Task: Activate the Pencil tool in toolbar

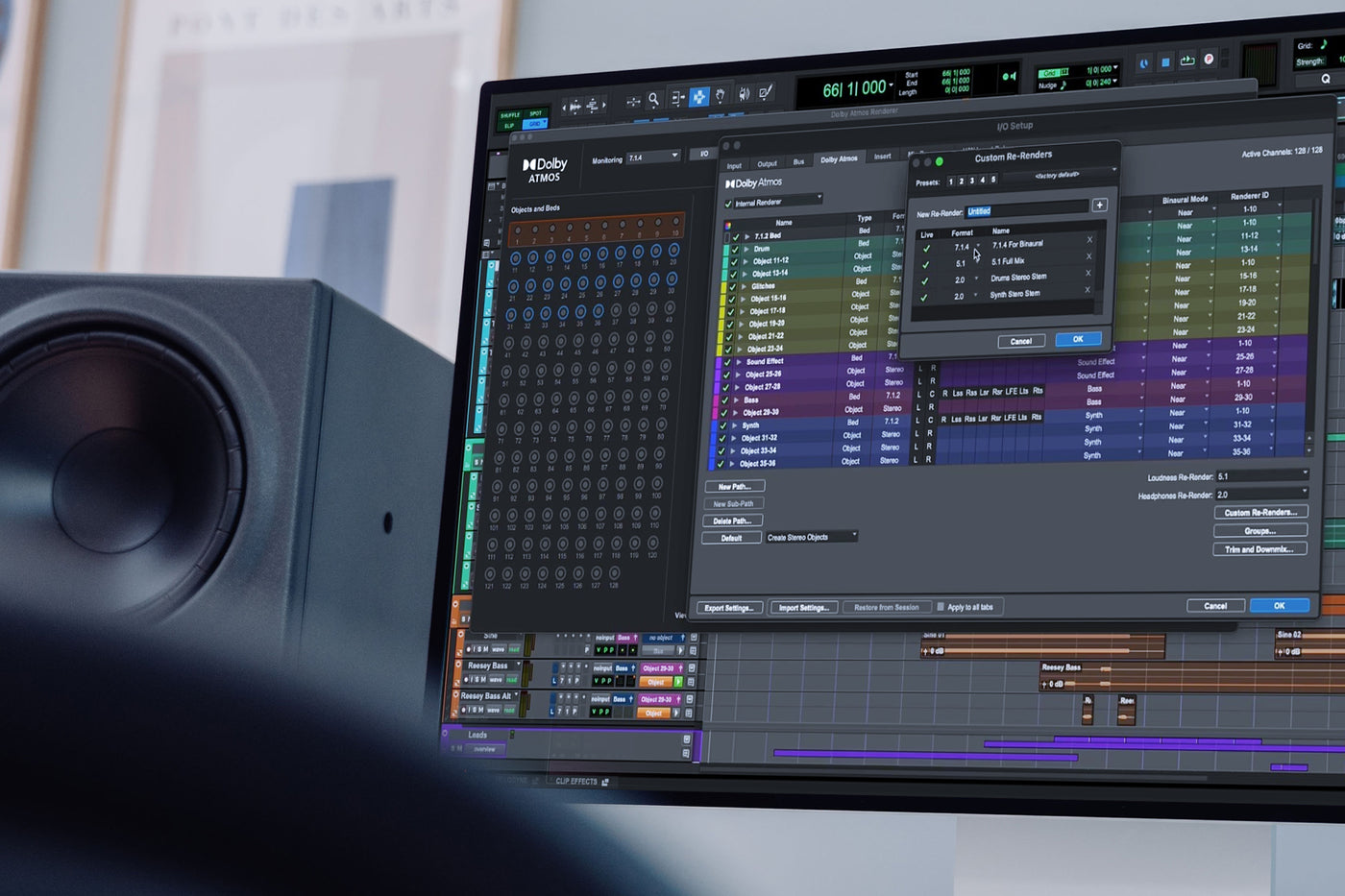Action: tap(766, 93)
